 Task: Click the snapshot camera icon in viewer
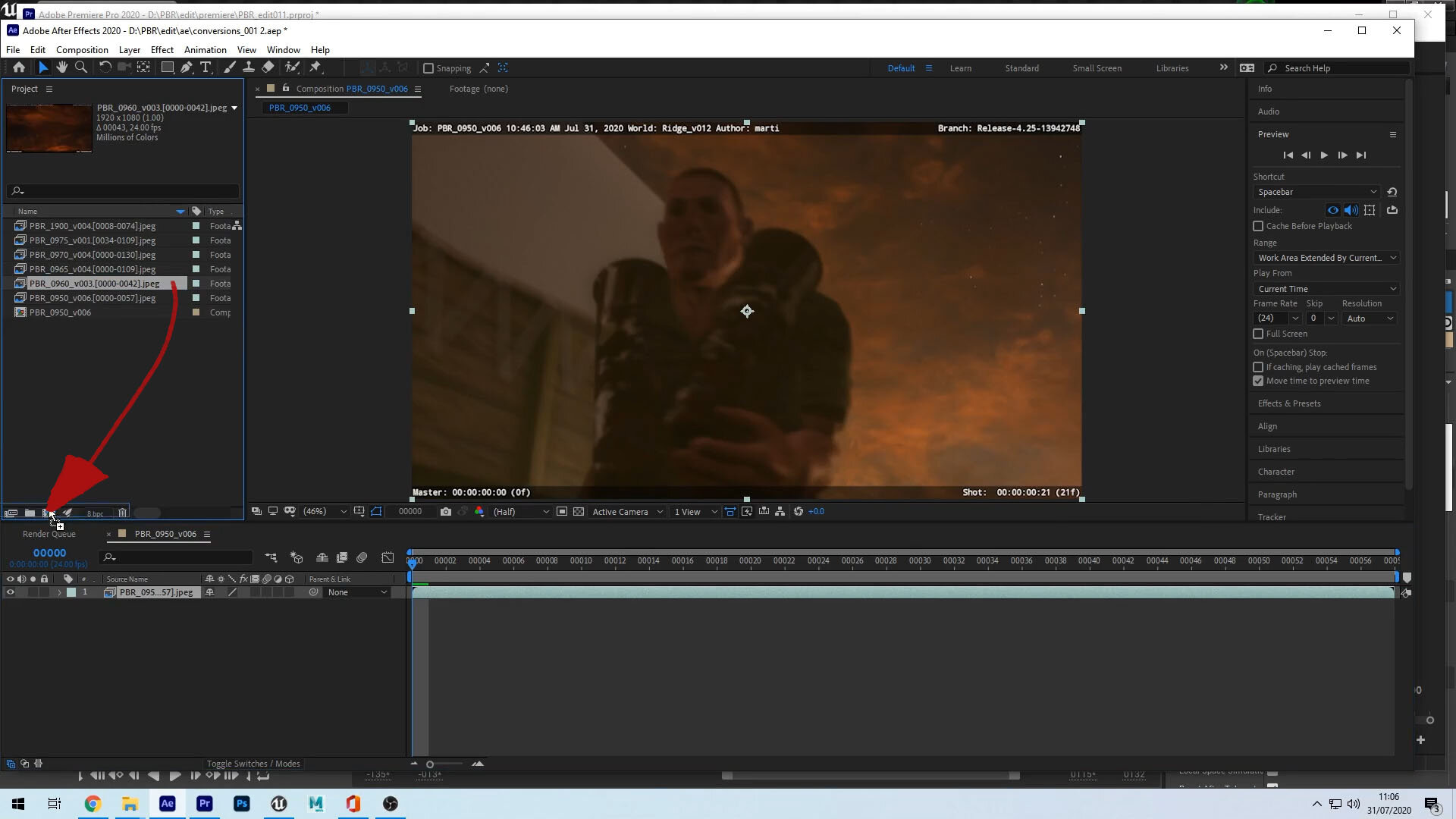click(444, 511)
